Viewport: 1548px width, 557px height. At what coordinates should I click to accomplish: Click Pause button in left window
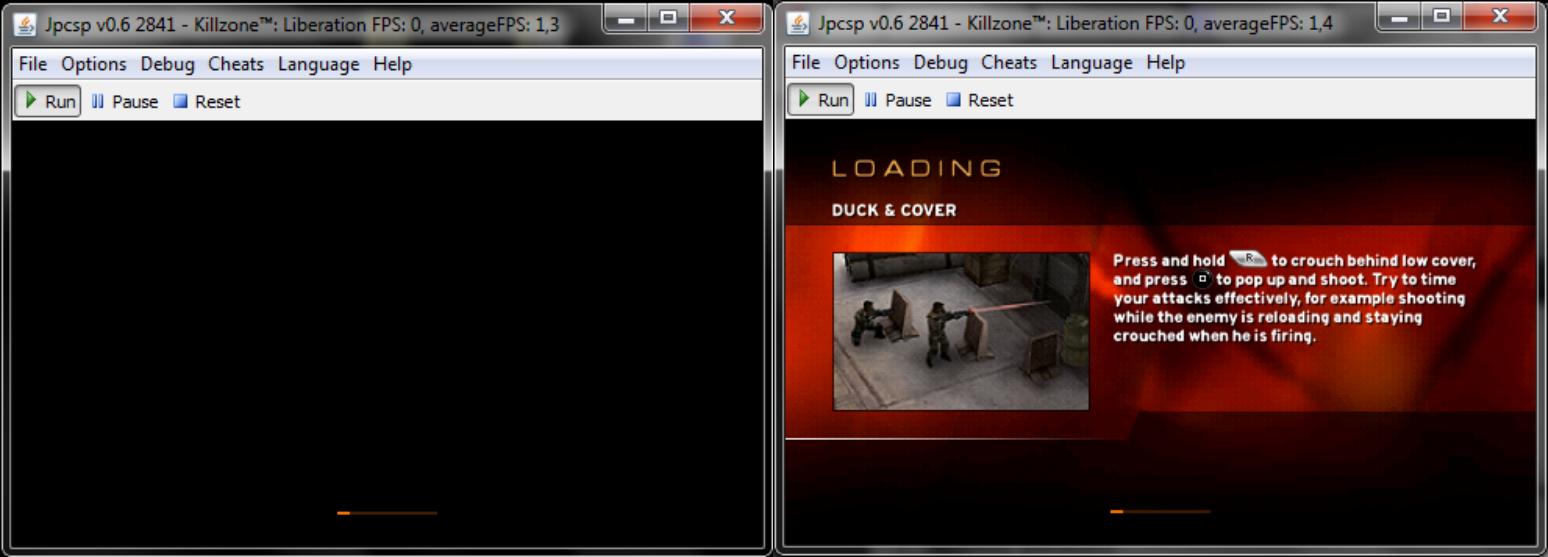(x=125, y=101)
